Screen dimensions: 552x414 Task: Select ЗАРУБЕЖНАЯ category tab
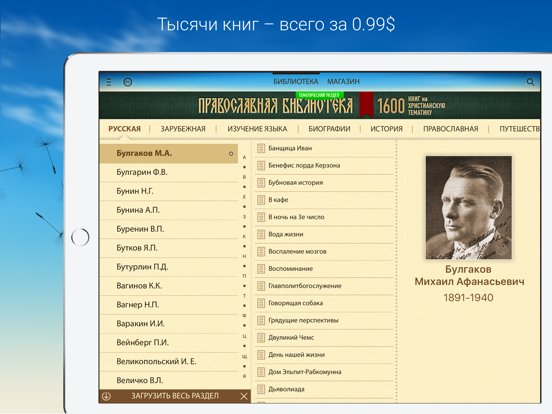coord(183,129)
